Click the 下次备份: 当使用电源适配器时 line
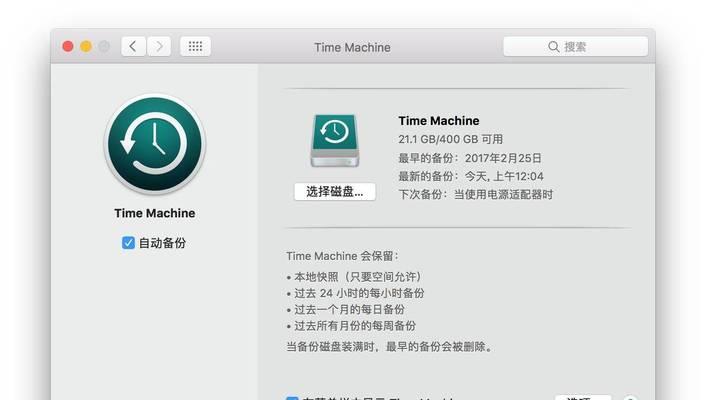706x400 pixels. tap(475, 195)
